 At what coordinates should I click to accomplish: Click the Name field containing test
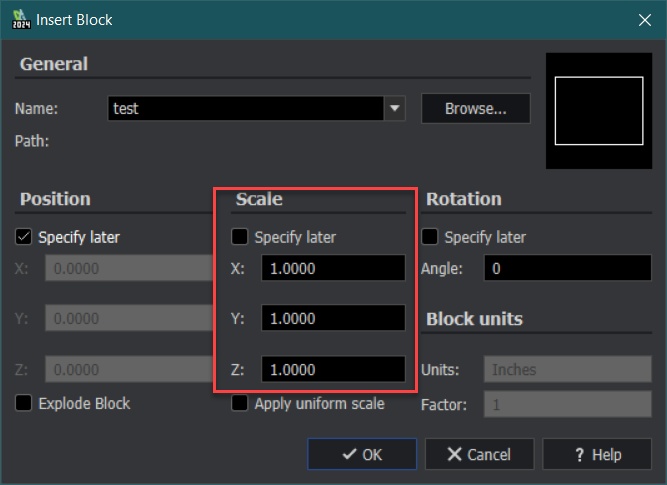point(245,108)
